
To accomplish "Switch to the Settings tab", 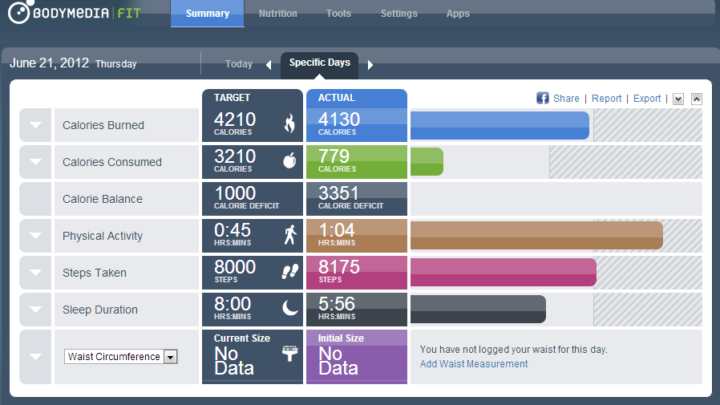I will click(x=399, y=13).
